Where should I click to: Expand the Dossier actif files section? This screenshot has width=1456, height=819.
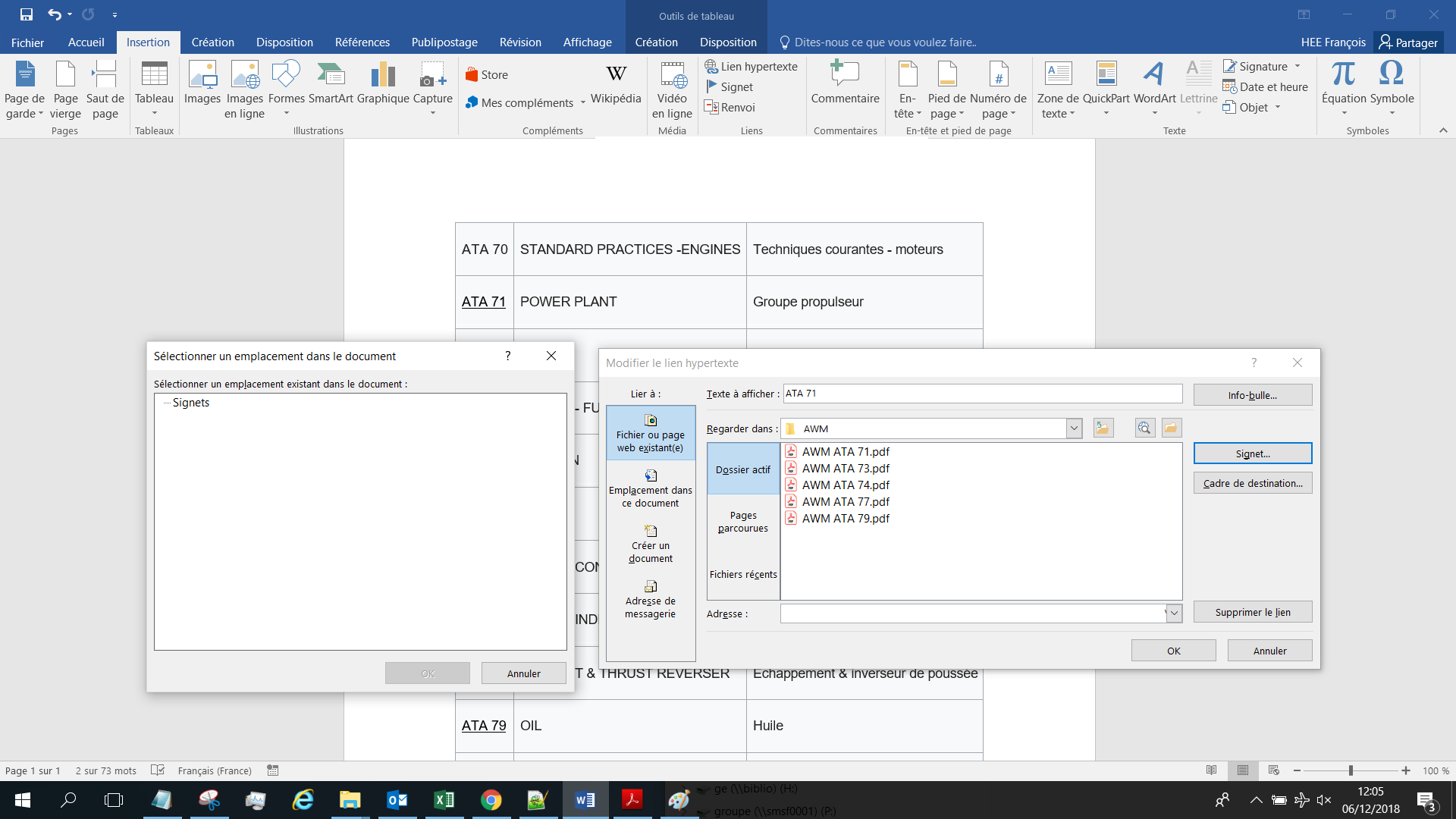(743, 469)
